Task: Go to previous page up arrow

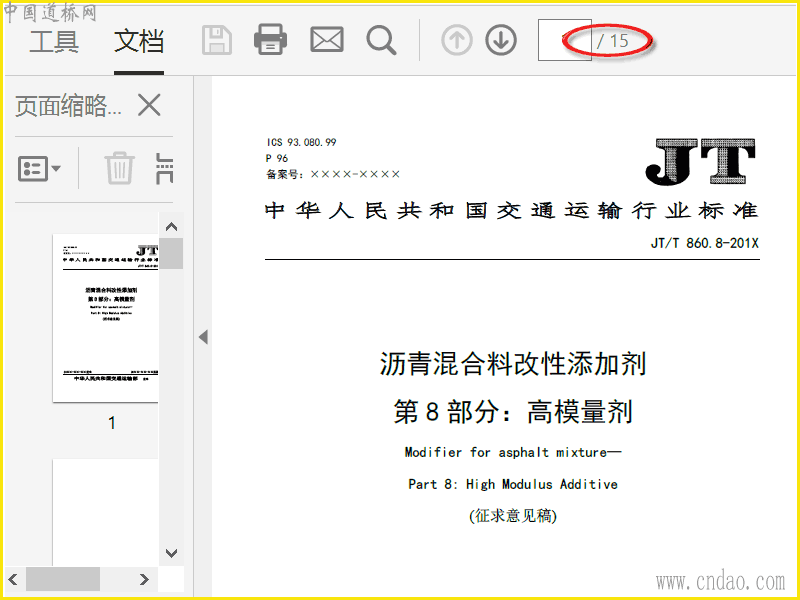Action: pos(457,40)
